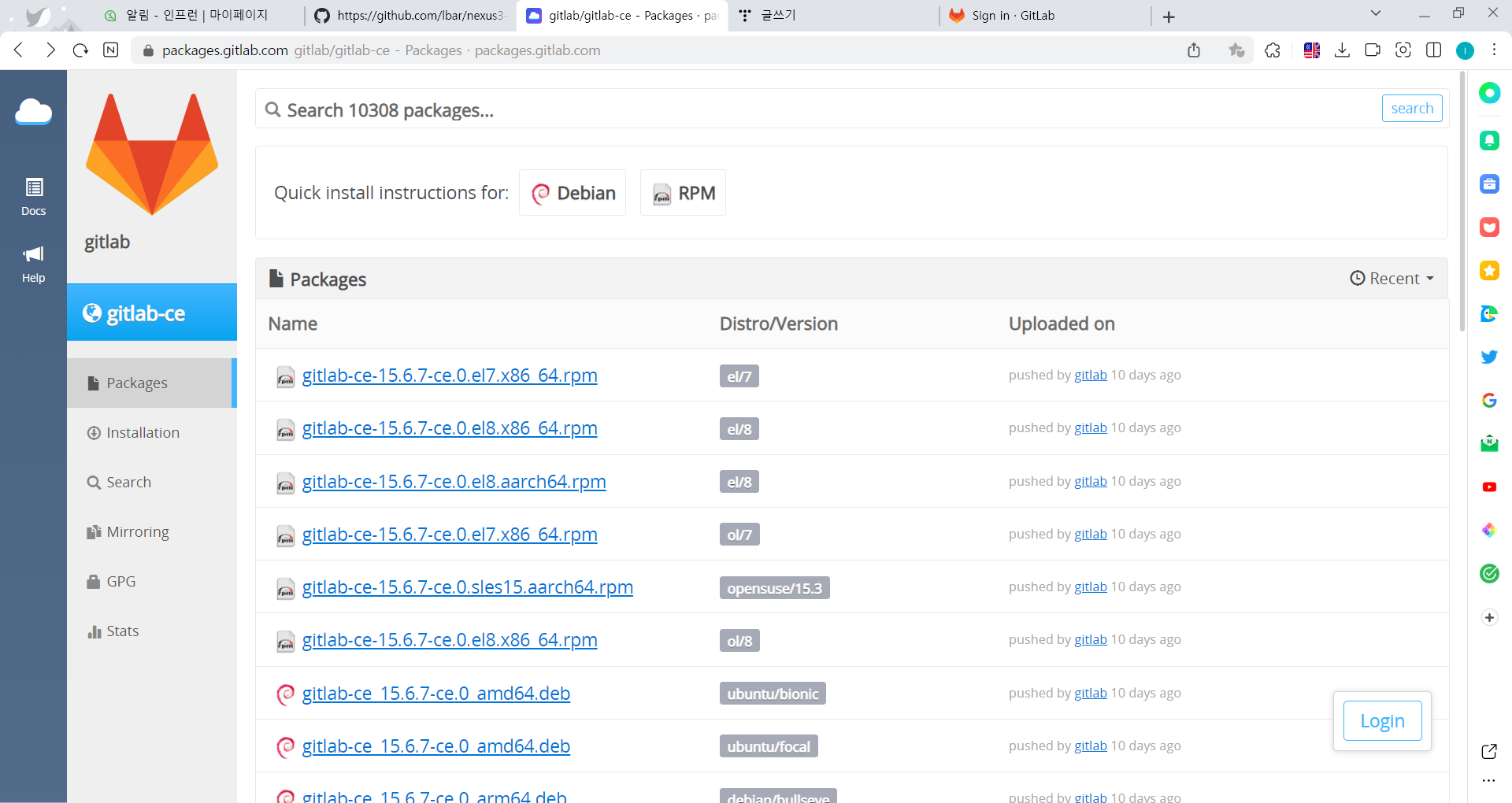Click the search button
Screen dimensions: 1512x803
tap(1411, 109)
